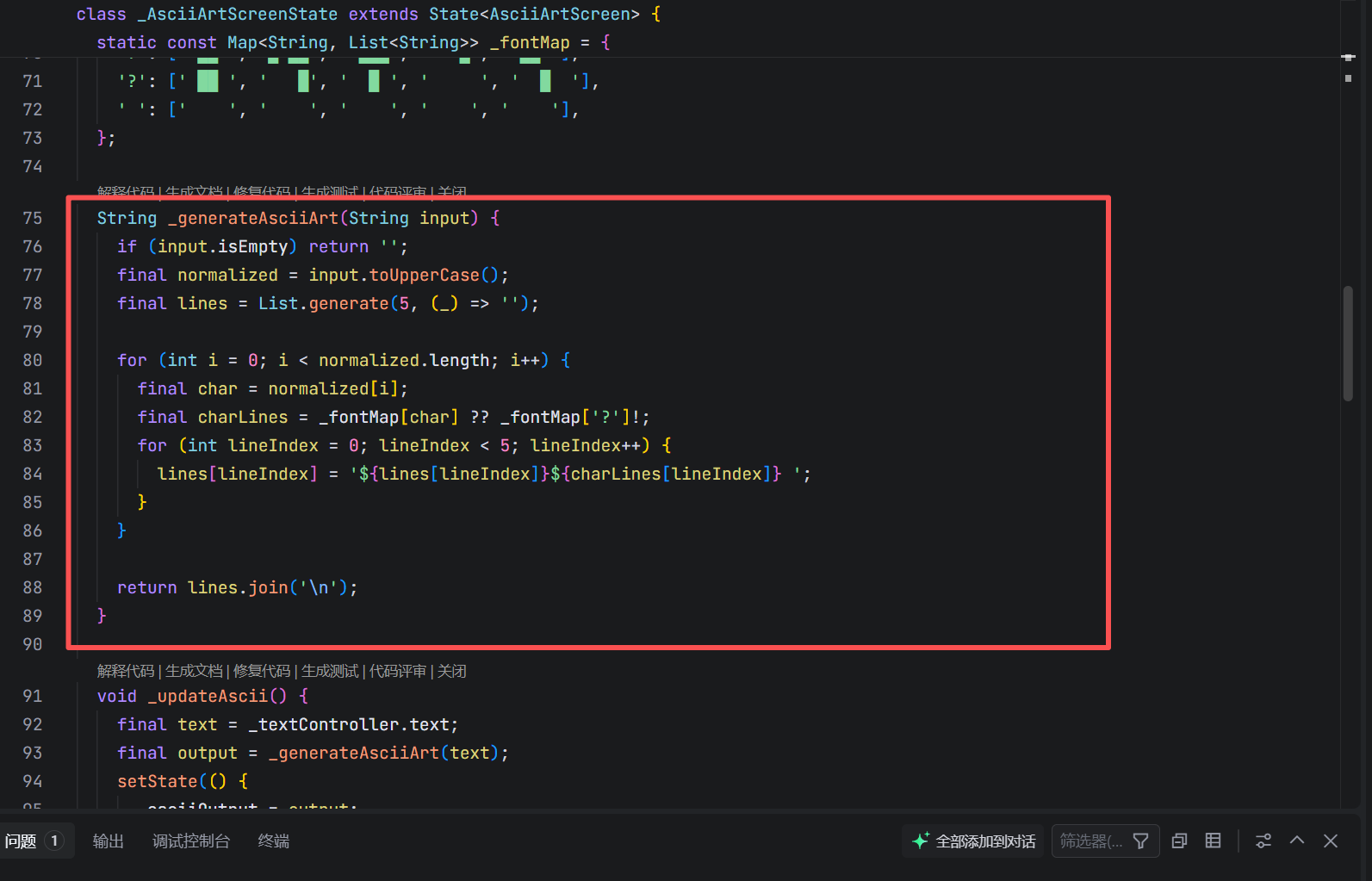Click normalized[i] on line 81
The image size is (1372, 881).
click(333, 388)
